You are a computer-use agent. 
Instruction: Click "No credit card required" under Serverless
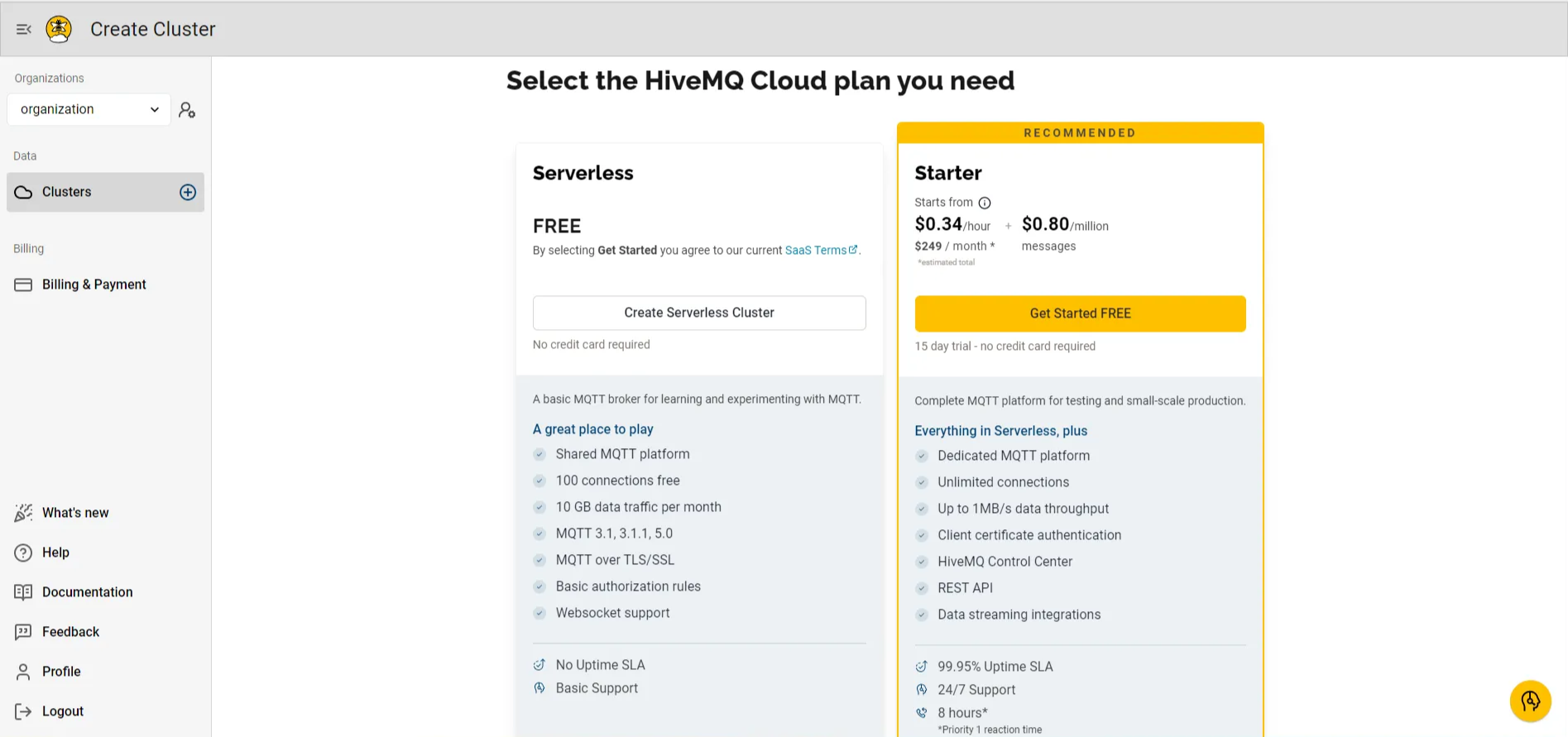click(x=591, y=345)
